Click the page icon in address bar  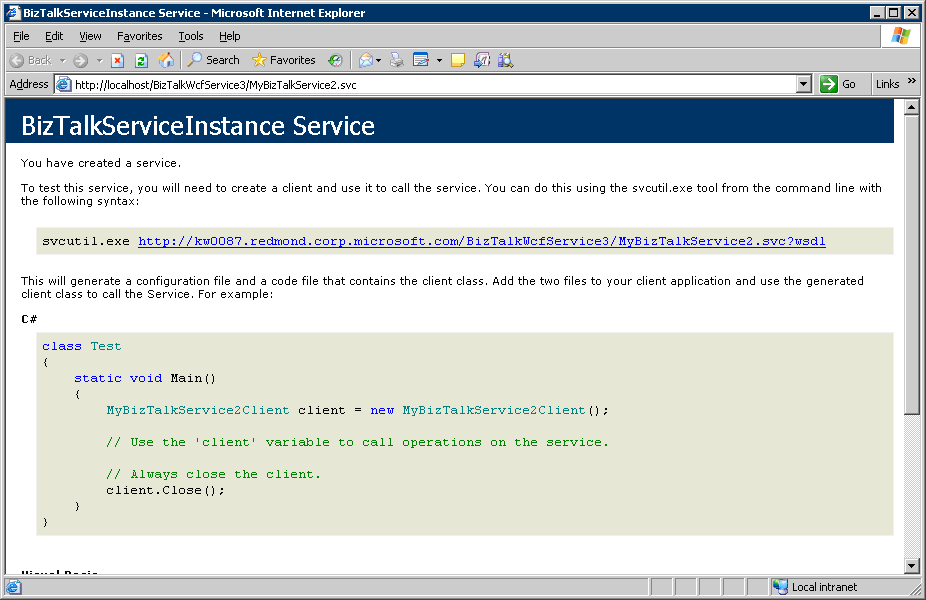tap(63, 84)
